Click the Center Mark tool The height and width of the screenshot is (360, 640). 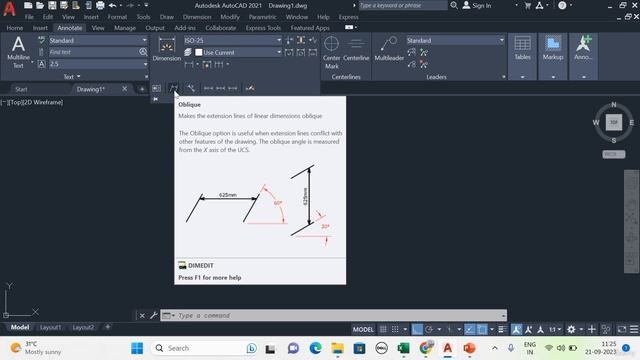331,52
